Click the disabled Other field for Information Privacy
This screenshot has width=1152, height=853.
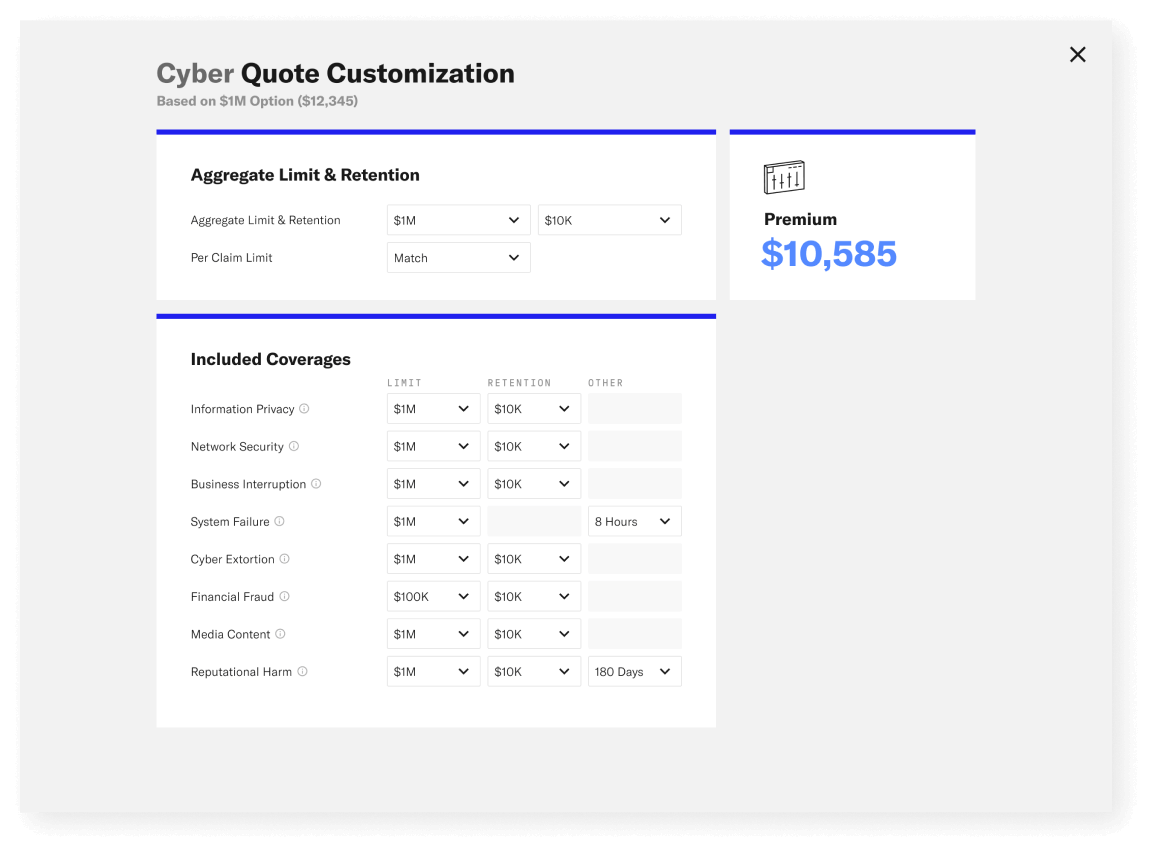635,408
